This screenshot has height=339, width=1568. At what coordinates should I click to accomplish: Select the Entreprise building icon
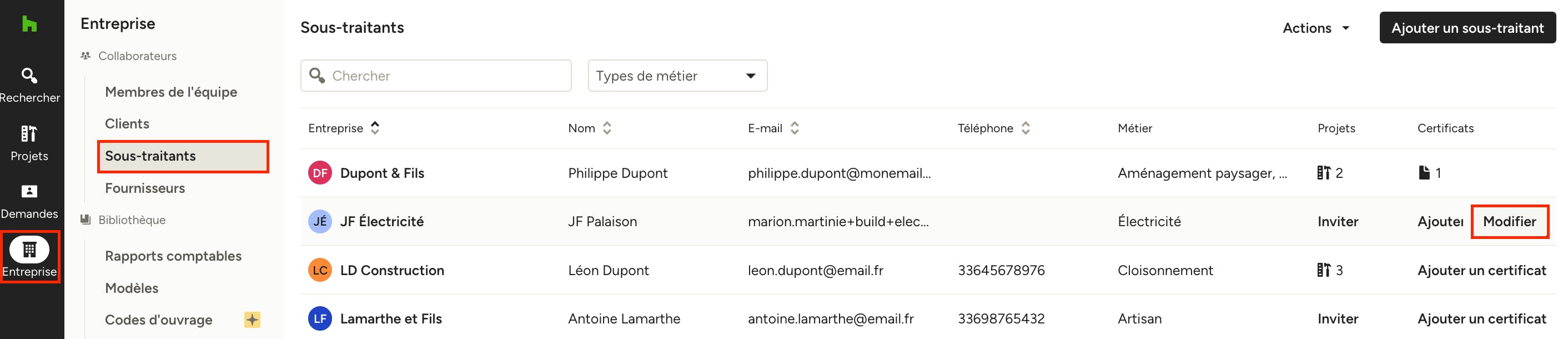point(29,250)
